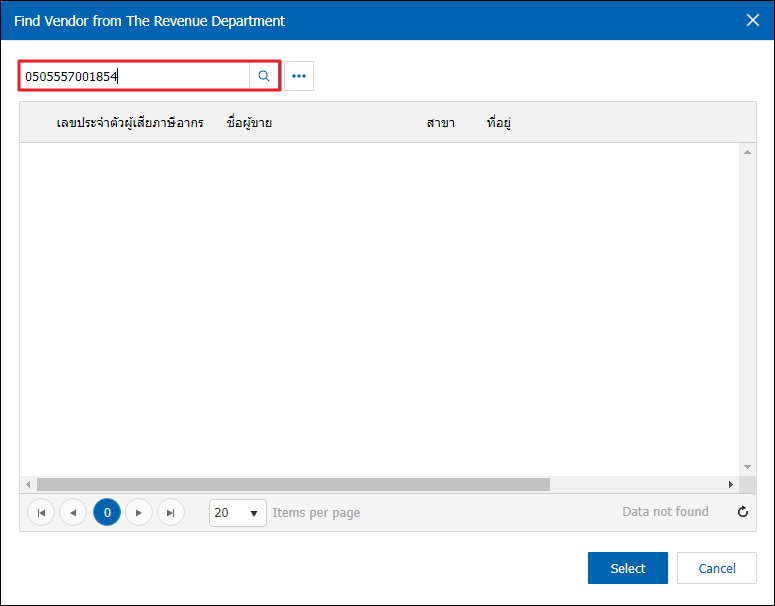Select page number 0 indicator
The image size is (775, 606).
coord(107,513)
